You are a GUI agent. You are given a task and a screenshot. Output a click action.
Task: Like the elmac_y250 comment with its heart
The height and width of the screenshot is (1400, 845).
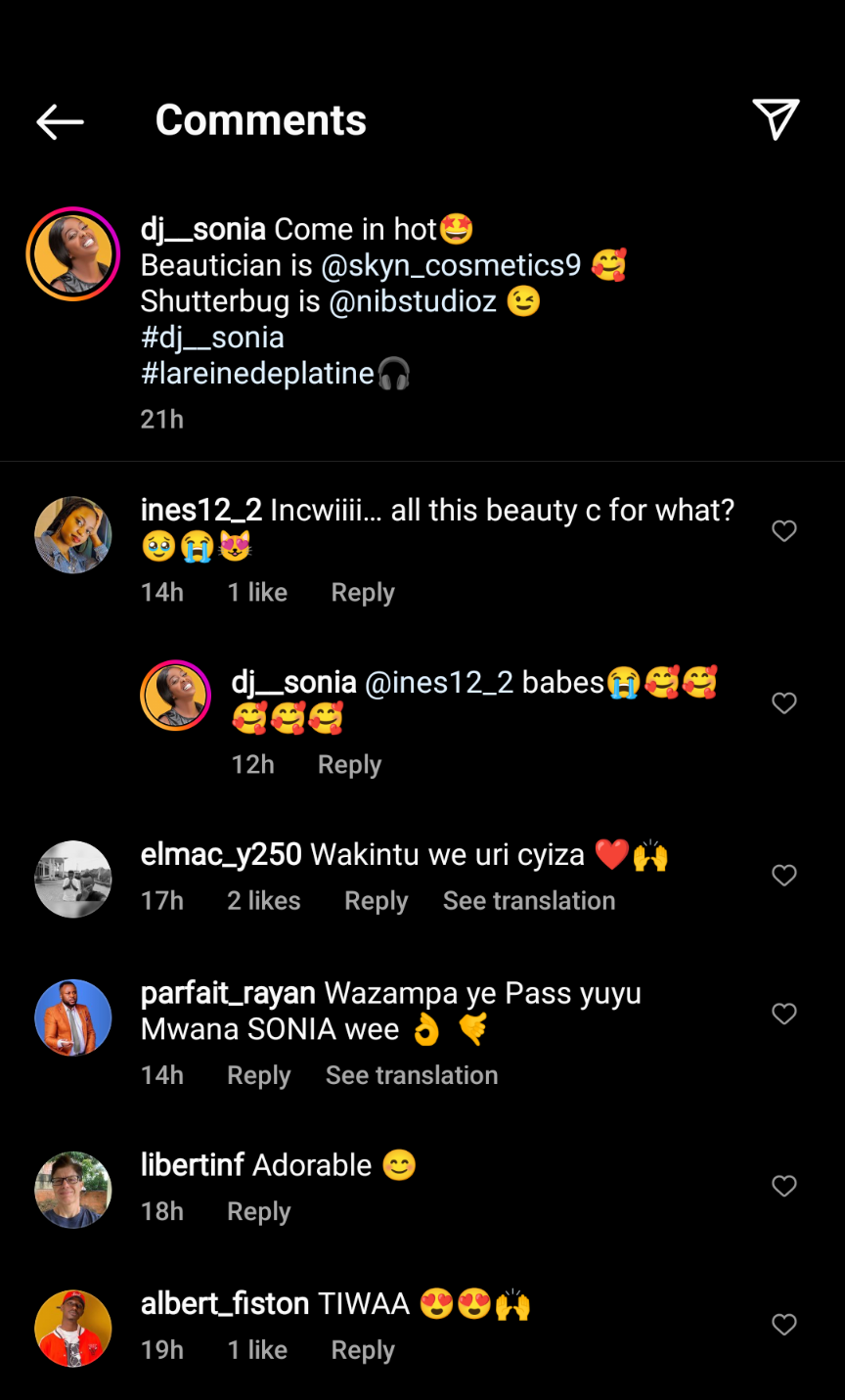click(x=784, y=876)
